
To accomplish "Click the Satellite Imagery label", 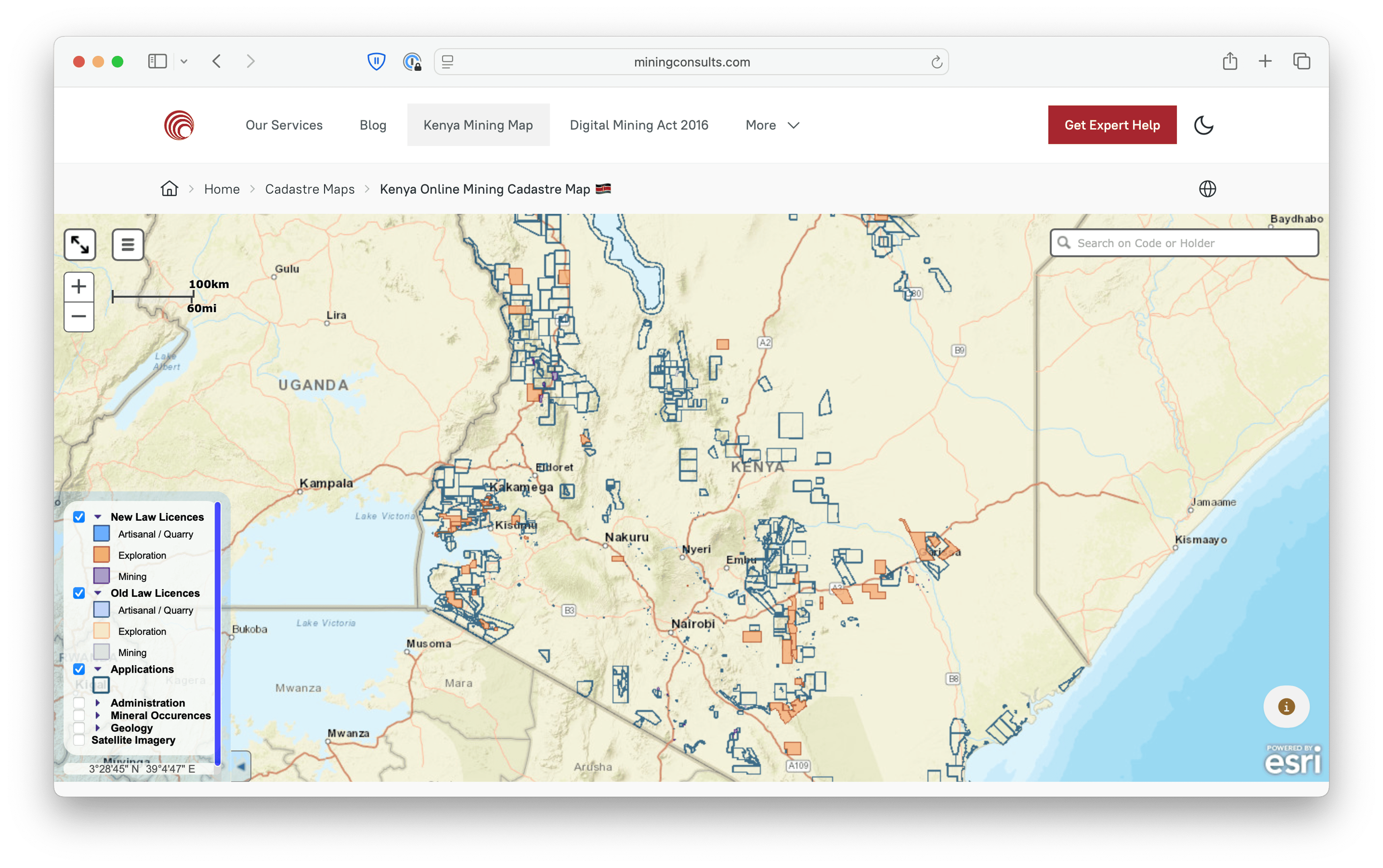I will click(133, 740).
